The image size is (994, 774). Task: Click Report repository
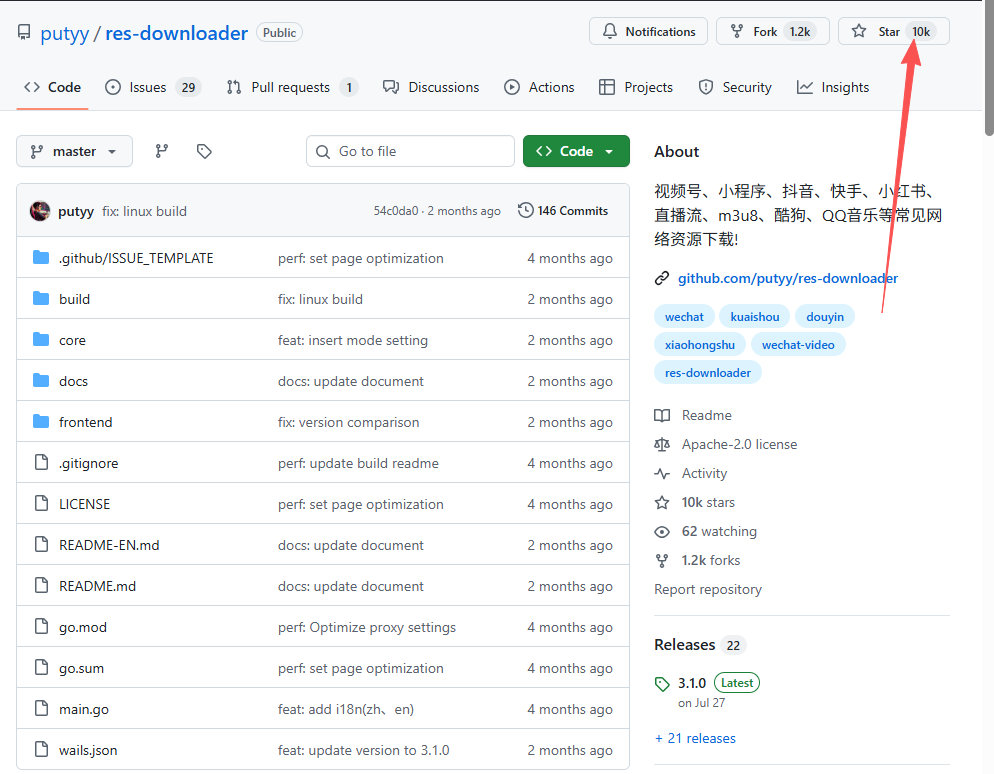[x=707, y=590]
